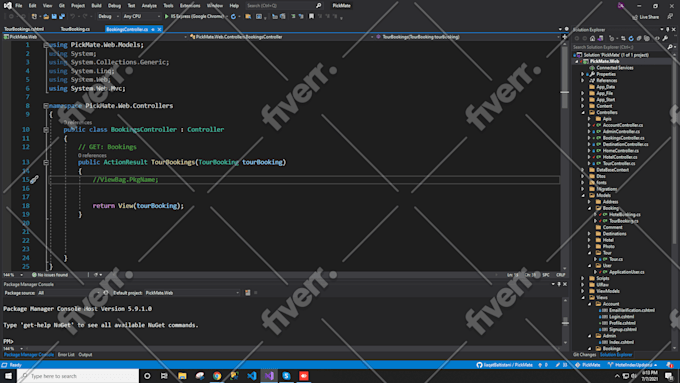Switch to the TourBooking.cs tab
The height and width of the screenshot is (383, 680).
tap(75, 29)
